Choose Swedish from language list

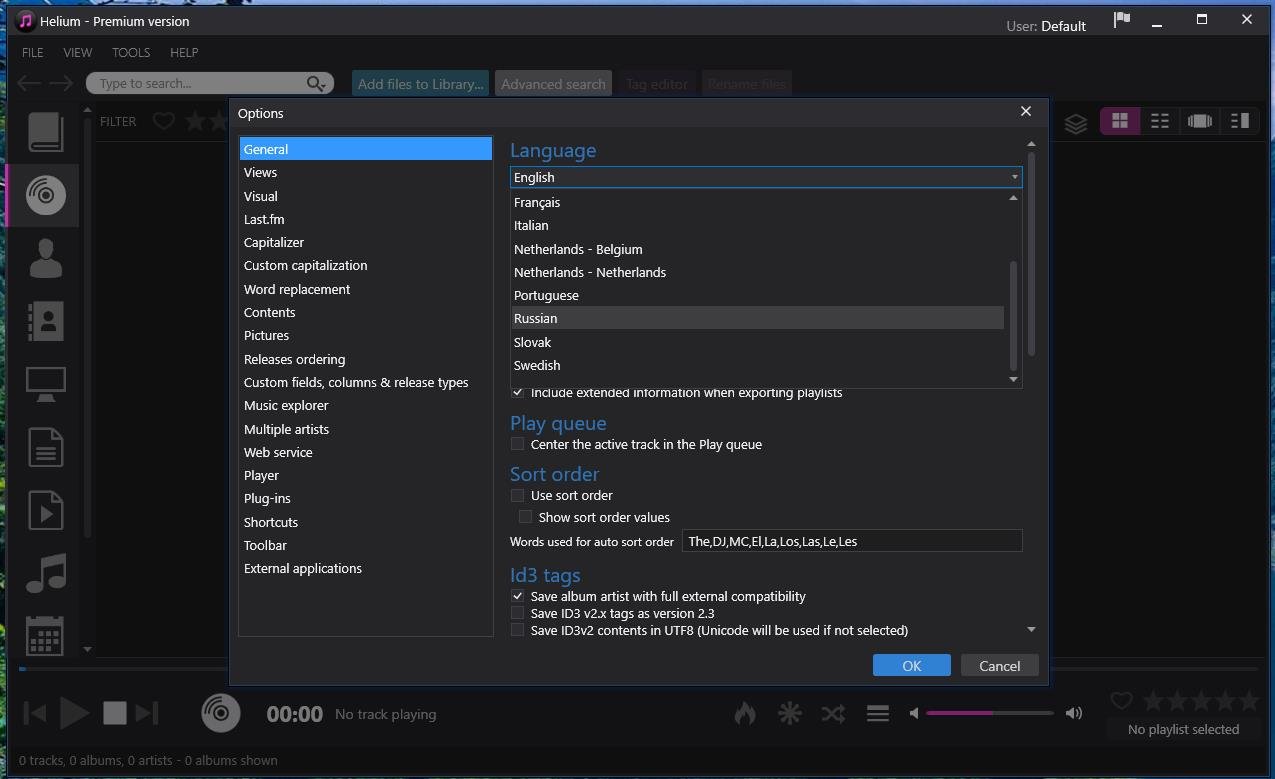pos(757,365)
